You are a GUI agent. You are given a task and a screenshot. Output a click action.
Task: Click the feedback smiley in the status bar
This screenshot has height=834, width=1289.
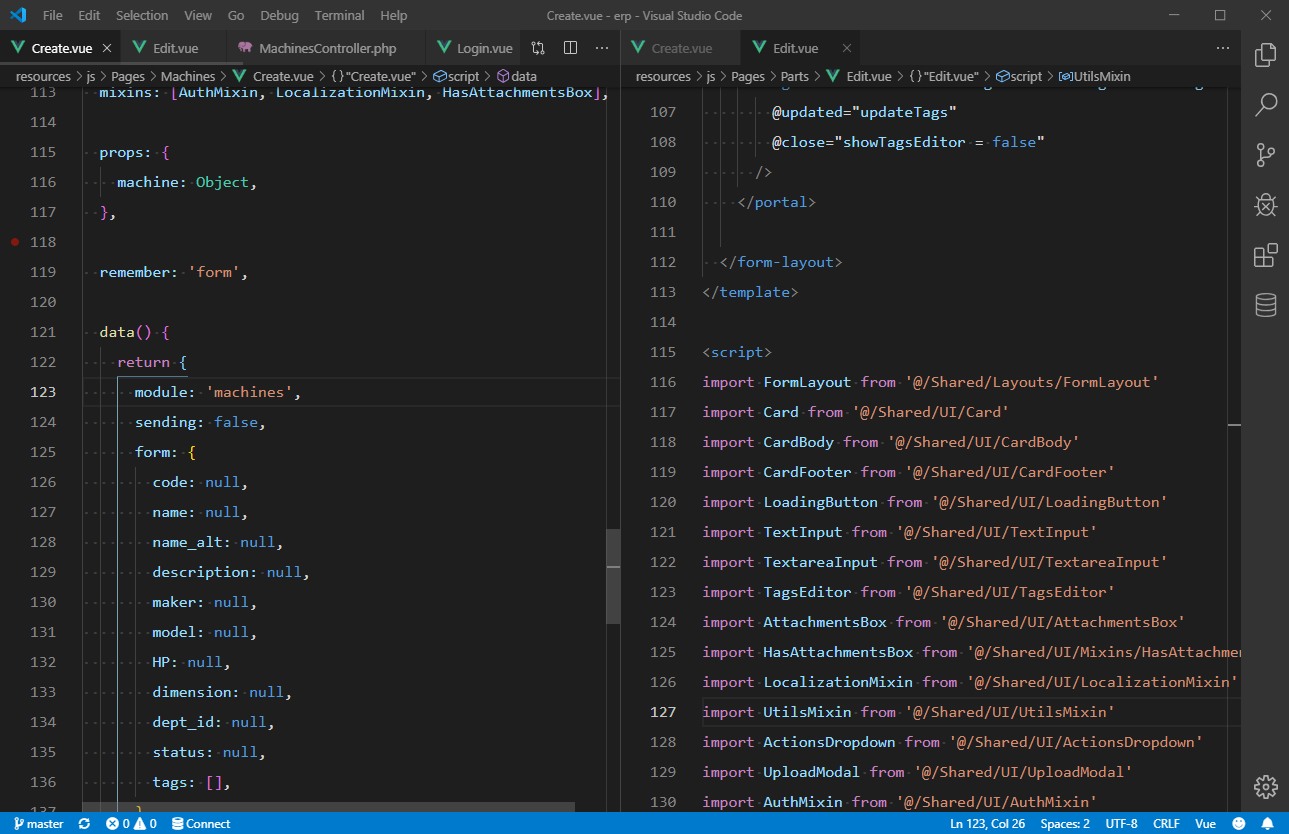(1237, 823)
